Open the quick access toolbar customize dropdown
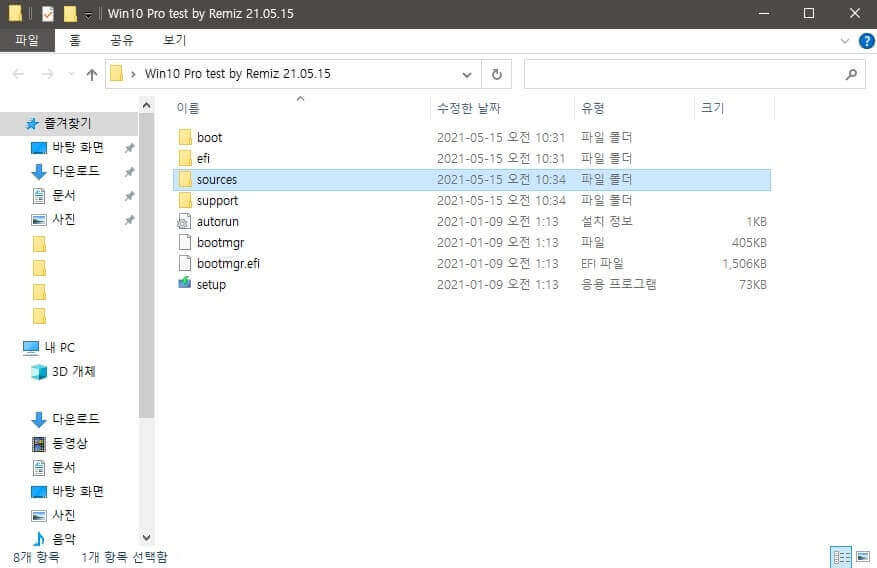The width and height of the screenshot is (877, 568). [x=88, y=15]
